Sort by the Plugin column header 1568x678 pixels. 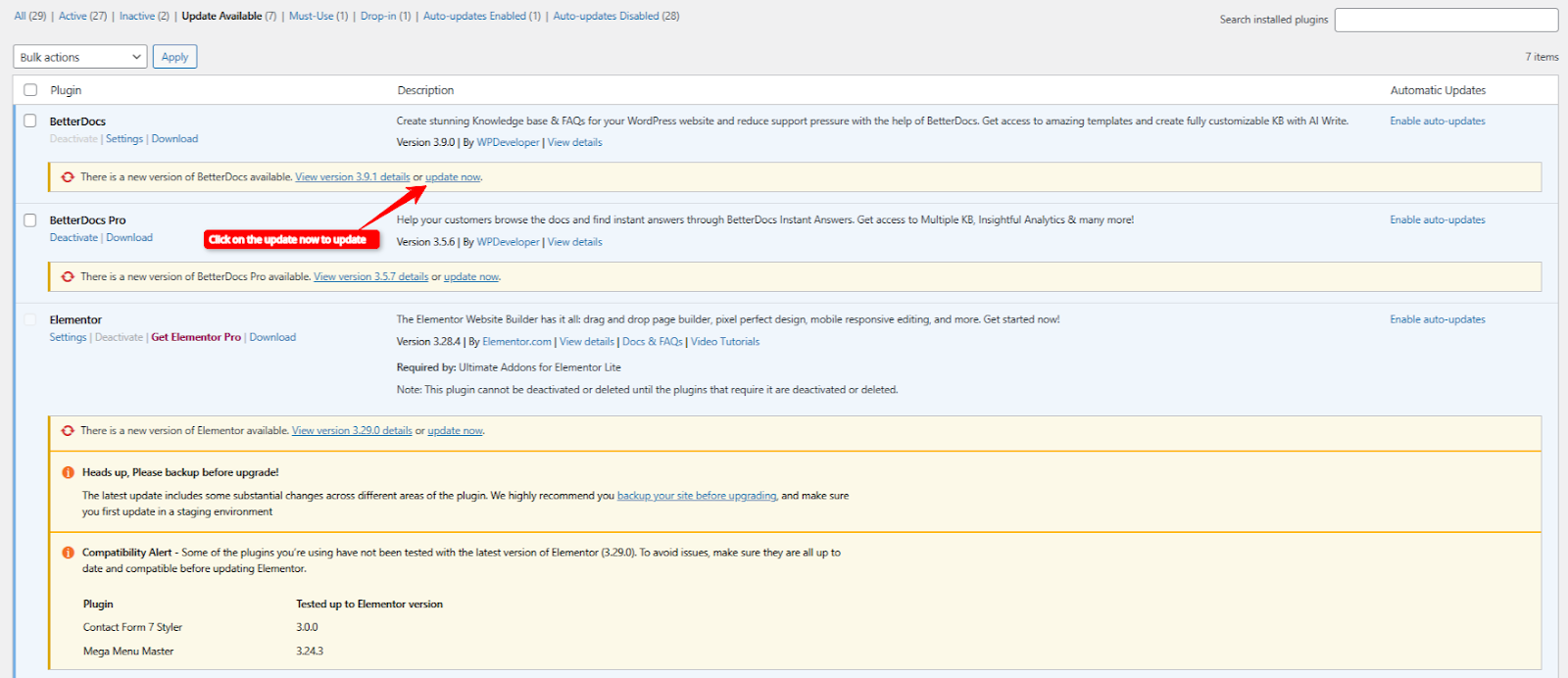coord(66,90)
